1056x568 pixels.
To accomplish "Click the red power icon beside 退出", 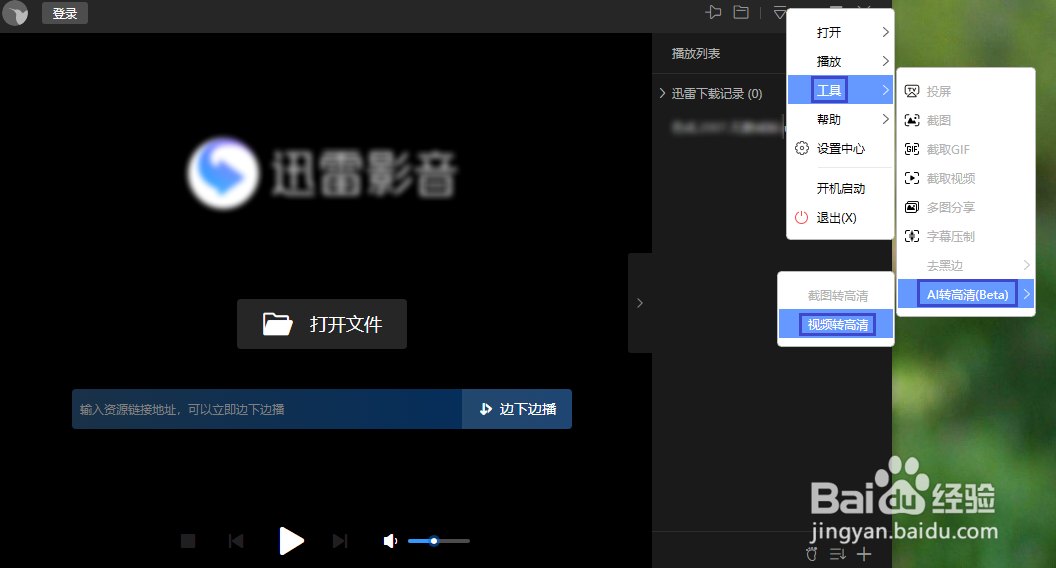I will [x=801, y=218].
